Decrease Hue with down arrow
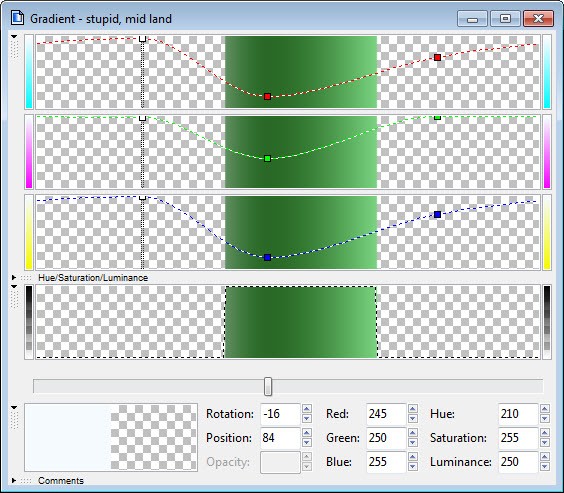Image resolution: width=564 pixels, height=493 pixels. (x=545, y=419)
